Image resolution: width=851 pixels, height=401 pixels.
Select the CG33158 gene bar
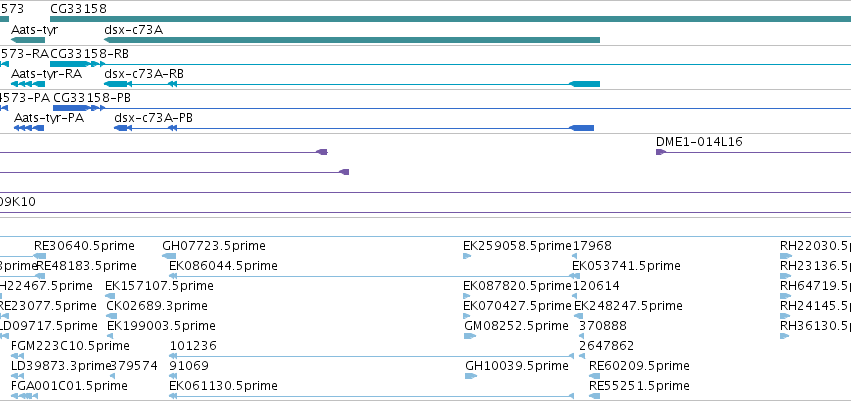[450, 19]
